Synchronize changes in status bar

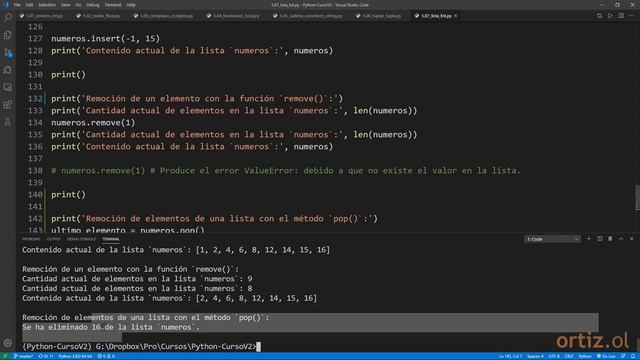coord(46,356)
